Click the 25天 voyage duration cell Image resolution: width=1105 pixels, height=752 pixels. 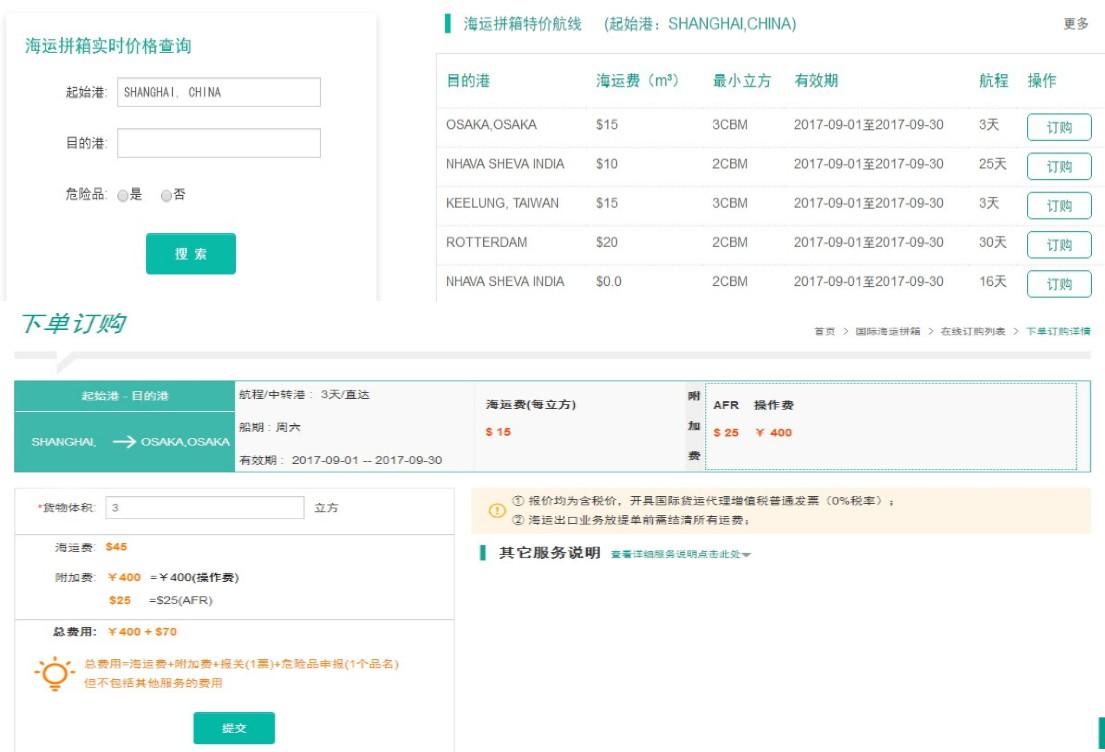click(x=992, y=164)
